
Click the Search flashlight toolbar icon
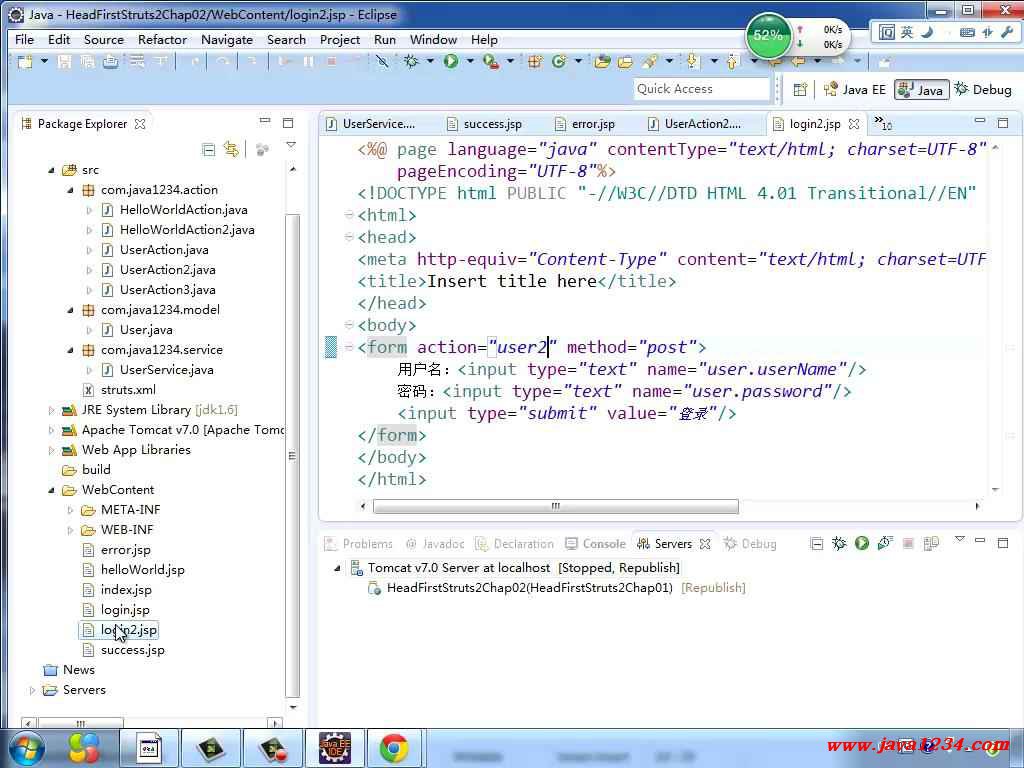click(650, 61)
